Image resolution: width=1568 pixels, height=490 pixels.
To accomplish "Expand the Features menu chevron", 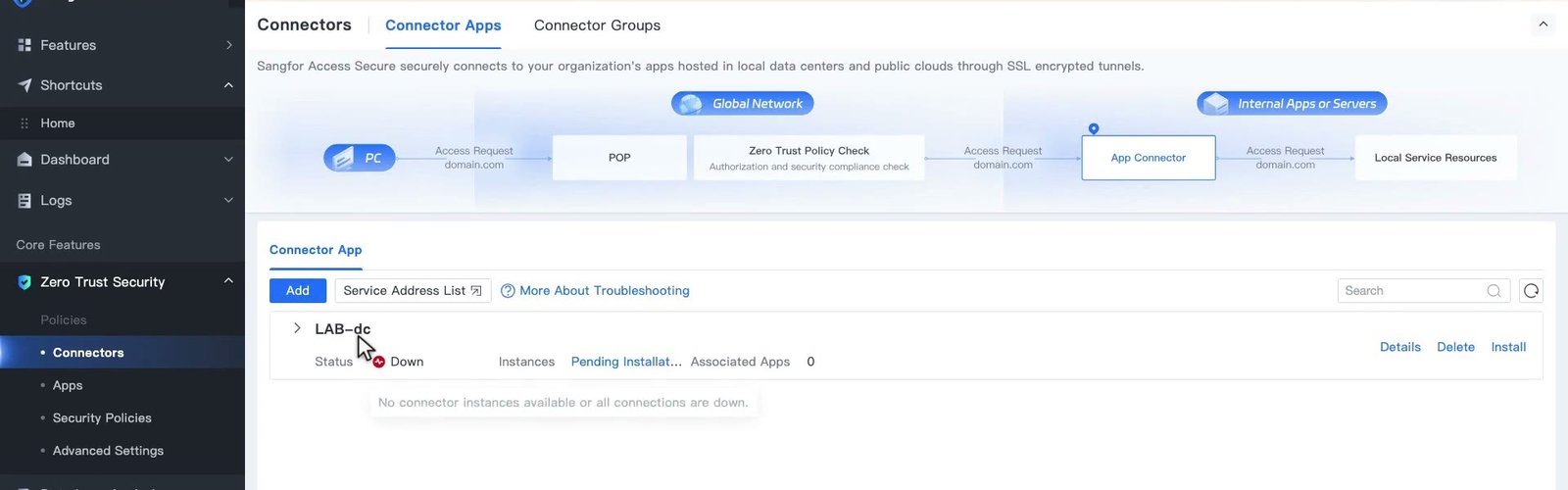I will pyautogui.click(x=228, y=45).
